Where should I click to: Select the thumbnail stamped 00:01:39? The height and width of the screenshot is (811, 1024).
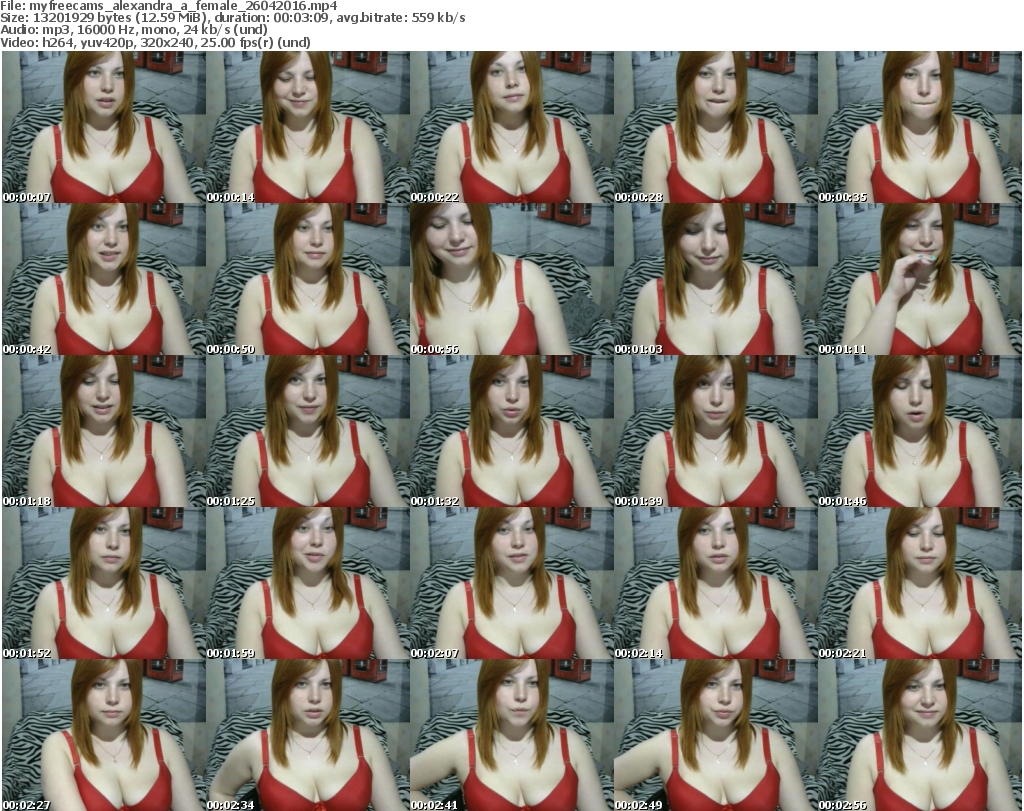coord(716,431)
